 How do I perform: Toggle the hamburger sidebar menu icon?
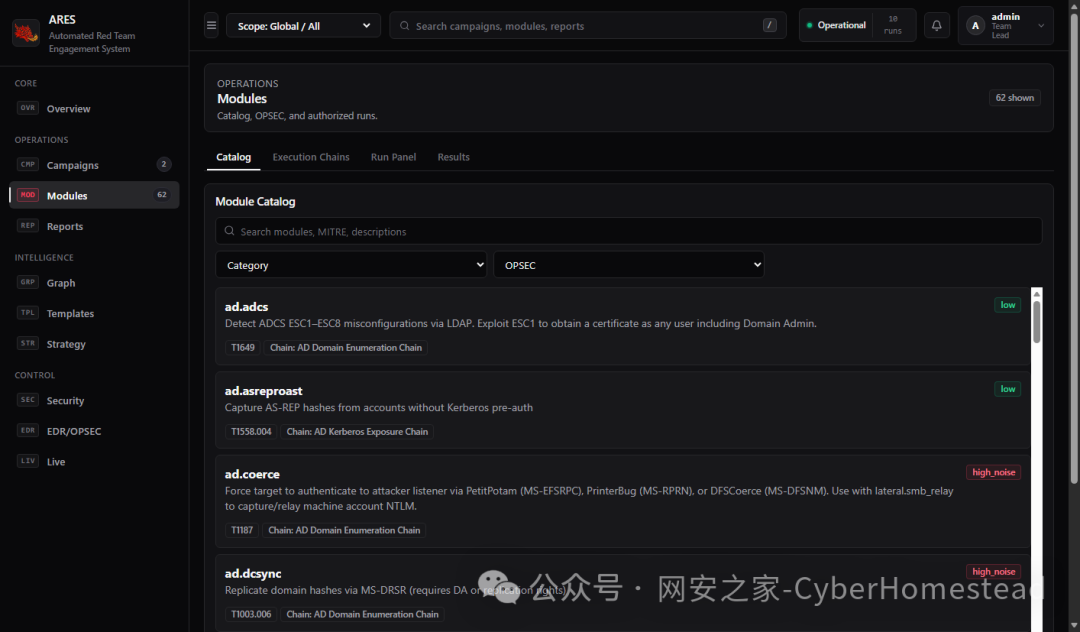click(x=211, y=25)
